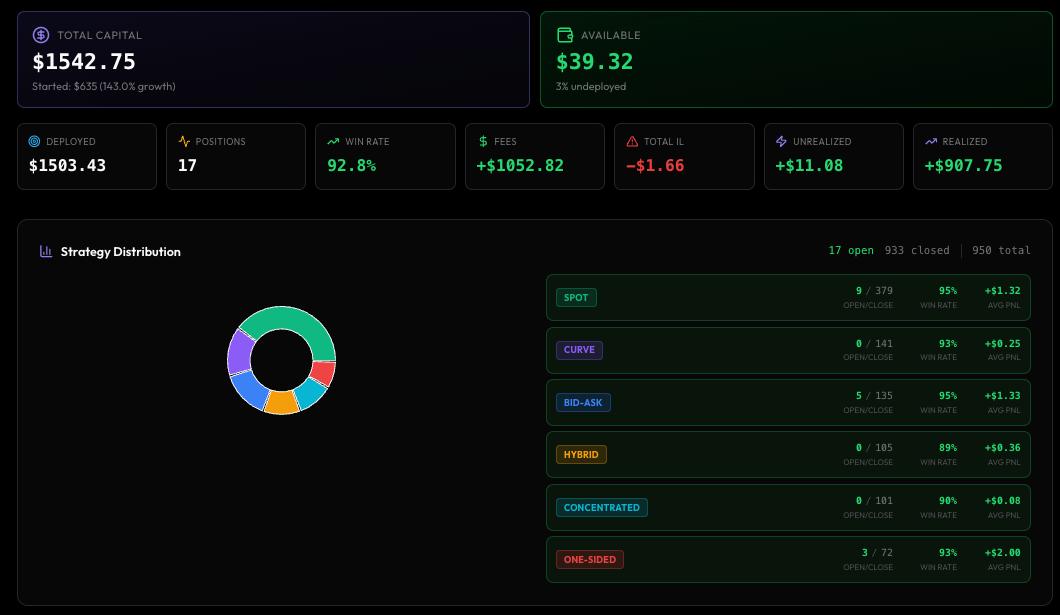This screenshot has width=1060, height=615.
Task: Click the +$907.75 realized value
Action: pos(963,166)
